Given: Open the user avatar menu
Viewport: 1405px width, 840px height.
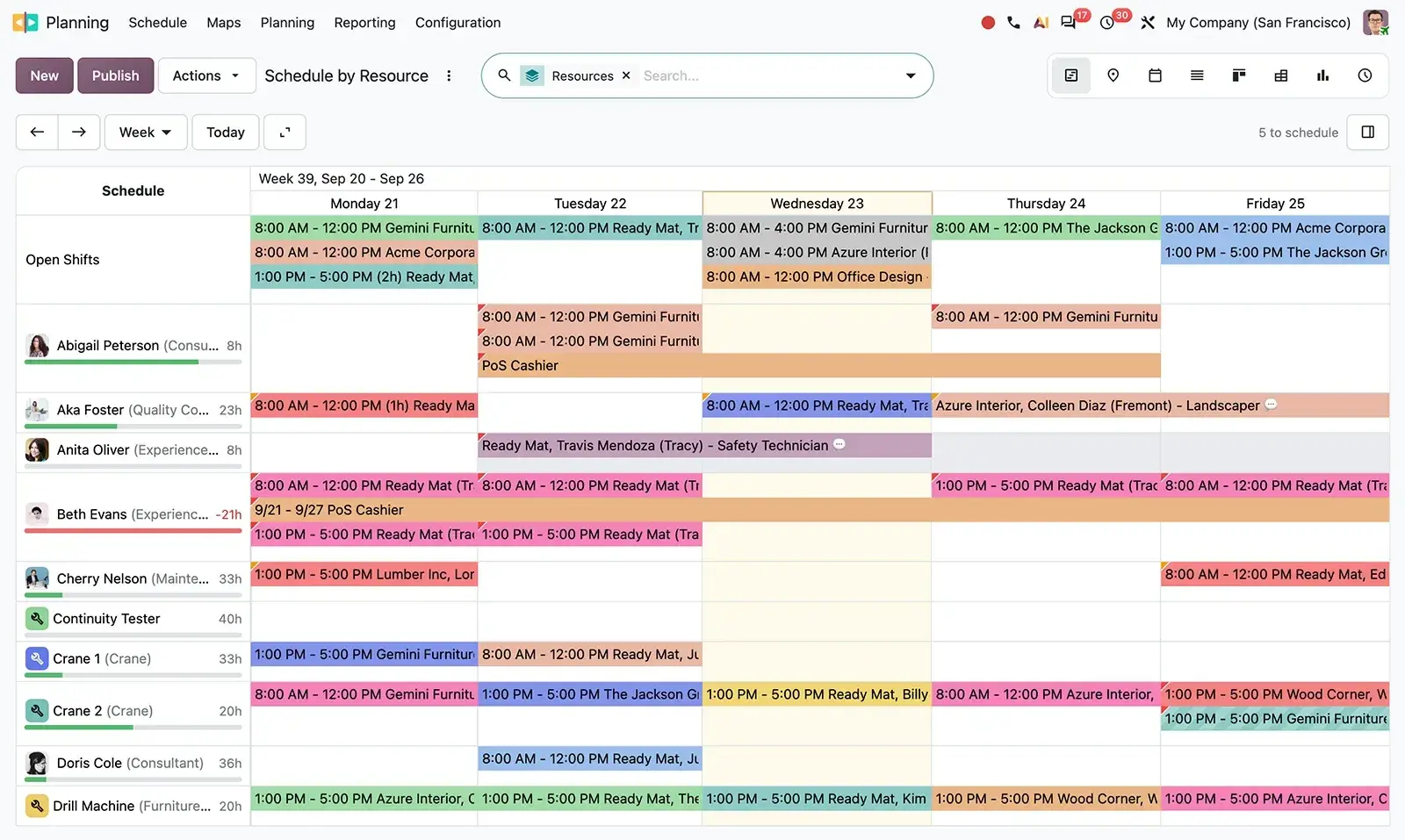Looking at the screenshot, I should (x=1375, y=23).
